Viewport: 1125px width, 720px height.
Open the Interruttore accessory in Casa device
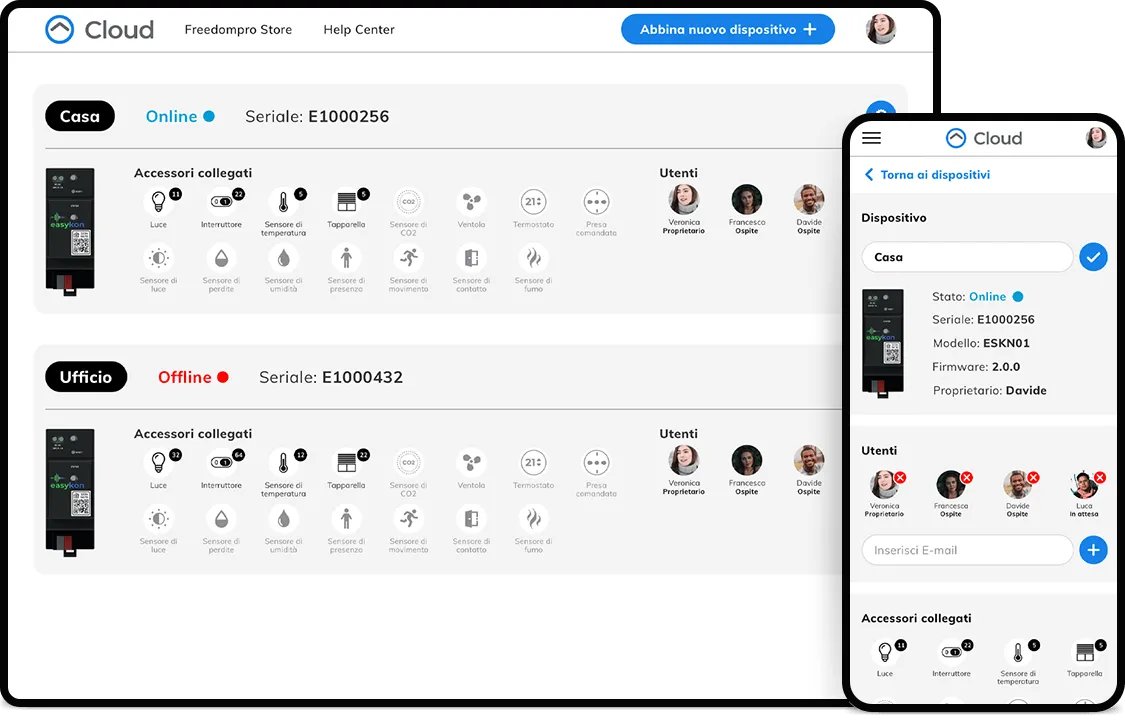[x=221, y=202]
